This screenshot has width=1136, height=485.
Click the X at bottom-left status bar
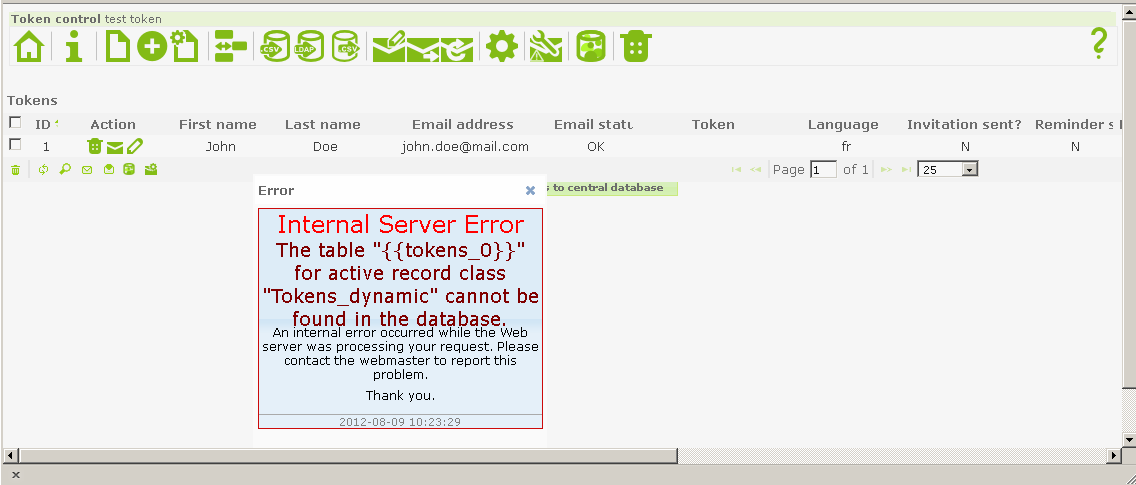16,475
